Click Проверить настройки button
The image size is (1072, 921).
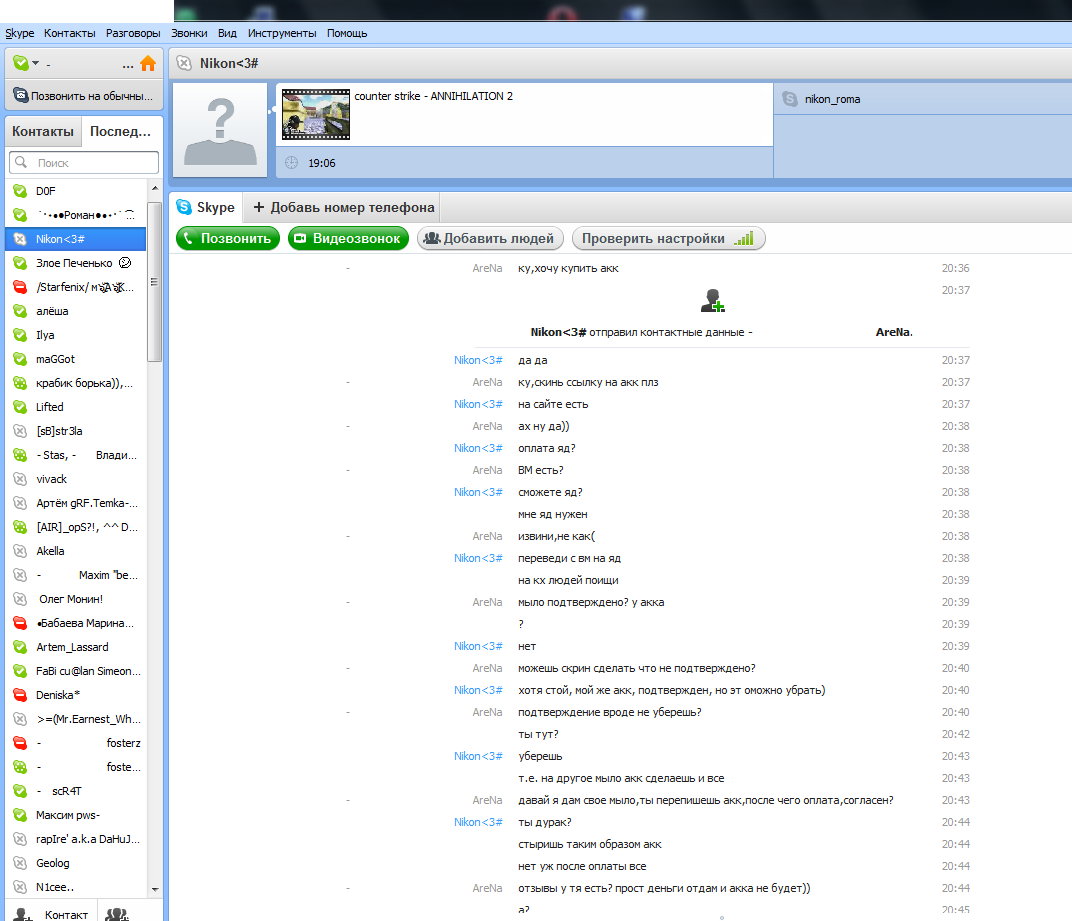(668, 238)
